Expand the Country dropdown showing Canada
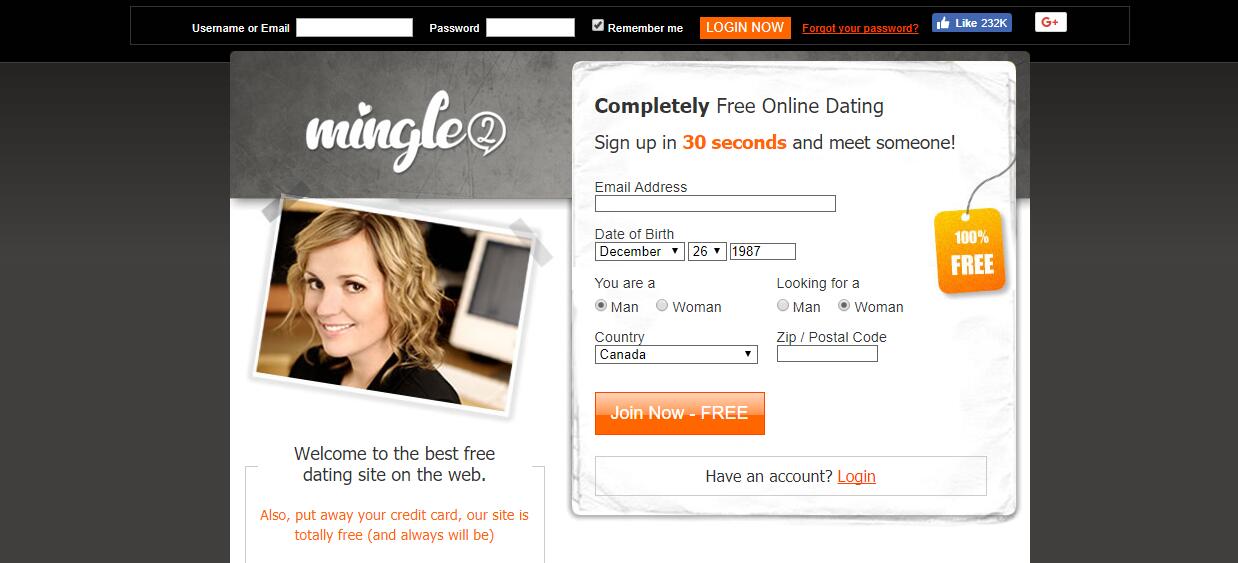Image resolution: width=1238 pixels, height=563 pixels. tap(676, 354)
